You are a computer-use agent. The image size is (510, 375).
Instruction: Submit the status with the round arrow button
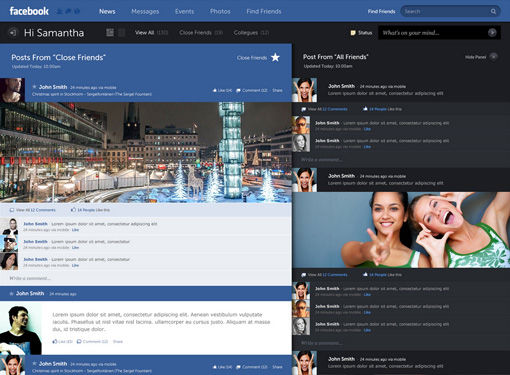point(492,32)
